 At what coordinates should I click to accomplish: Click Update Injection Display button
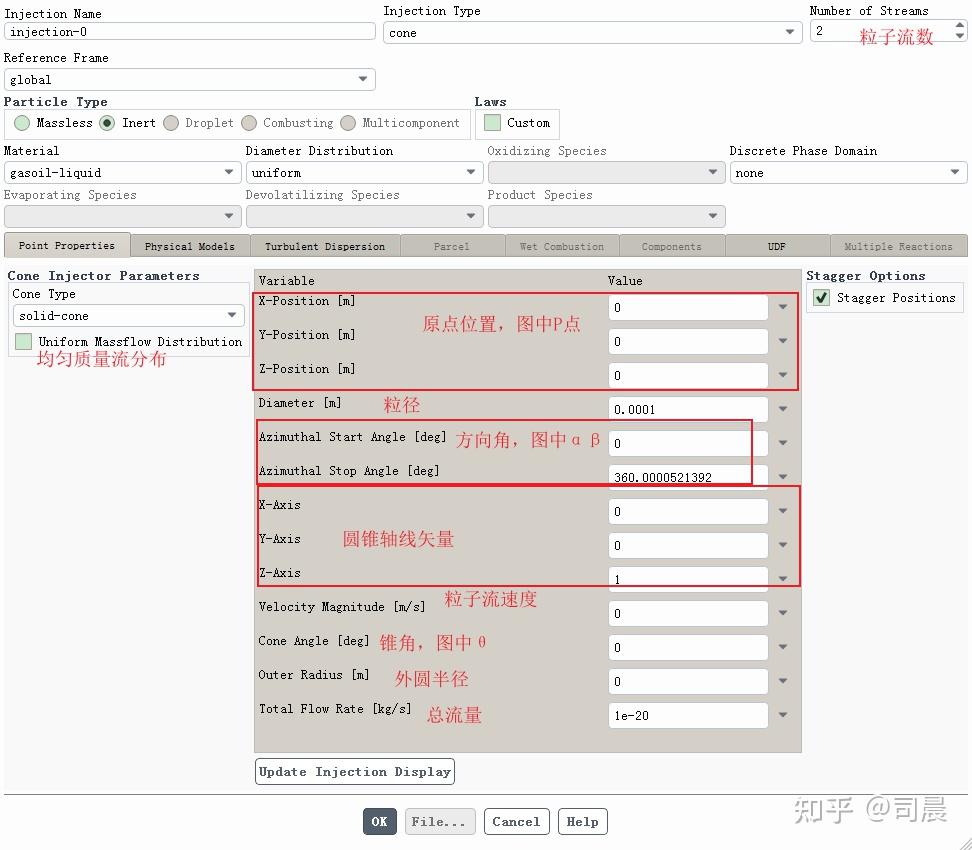355,771
